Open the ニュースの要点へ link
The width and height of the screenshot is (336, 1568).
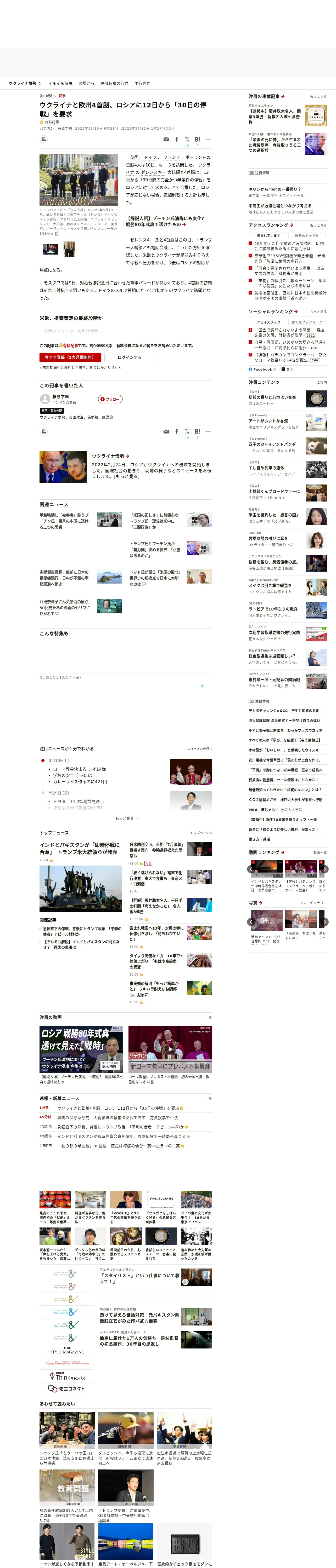(199, 749)
